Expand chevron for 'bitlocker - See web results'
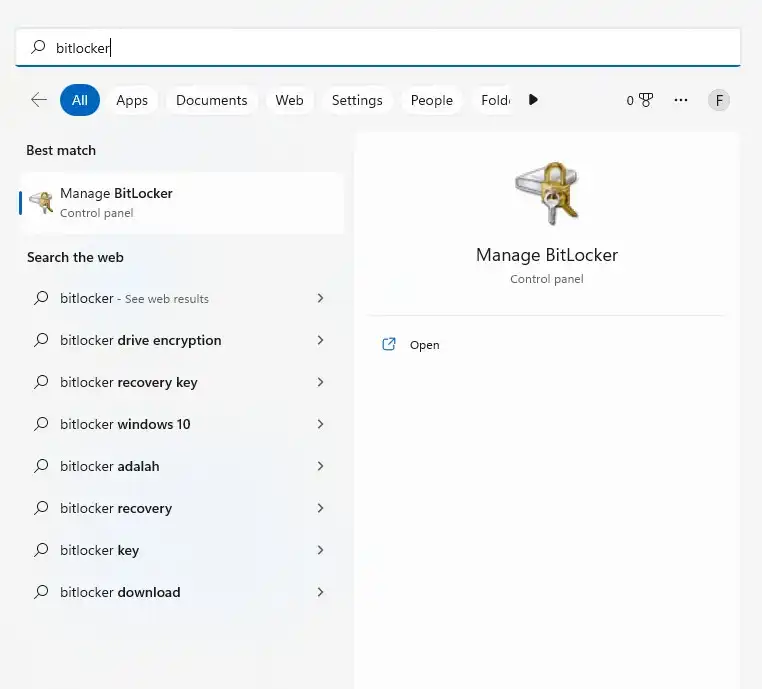Screen dimensions: 762x689 (320, 298)
